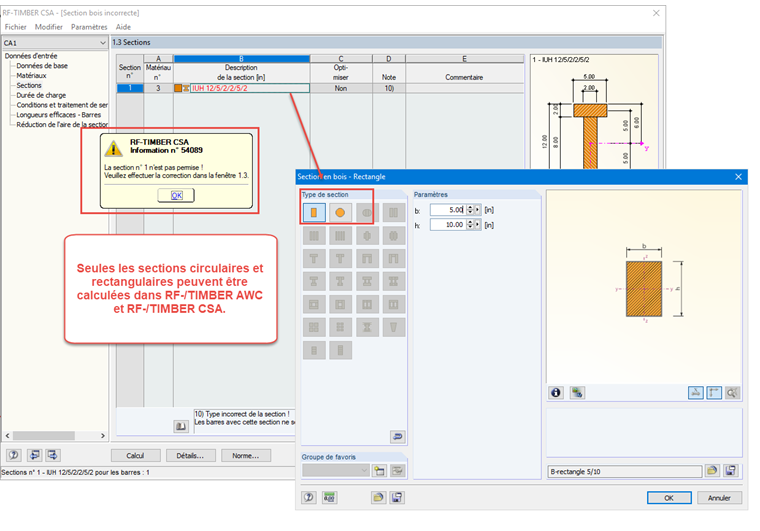The image size is (760, 531).
Task: Open the Modifier menu
Action: click(48, 27)
